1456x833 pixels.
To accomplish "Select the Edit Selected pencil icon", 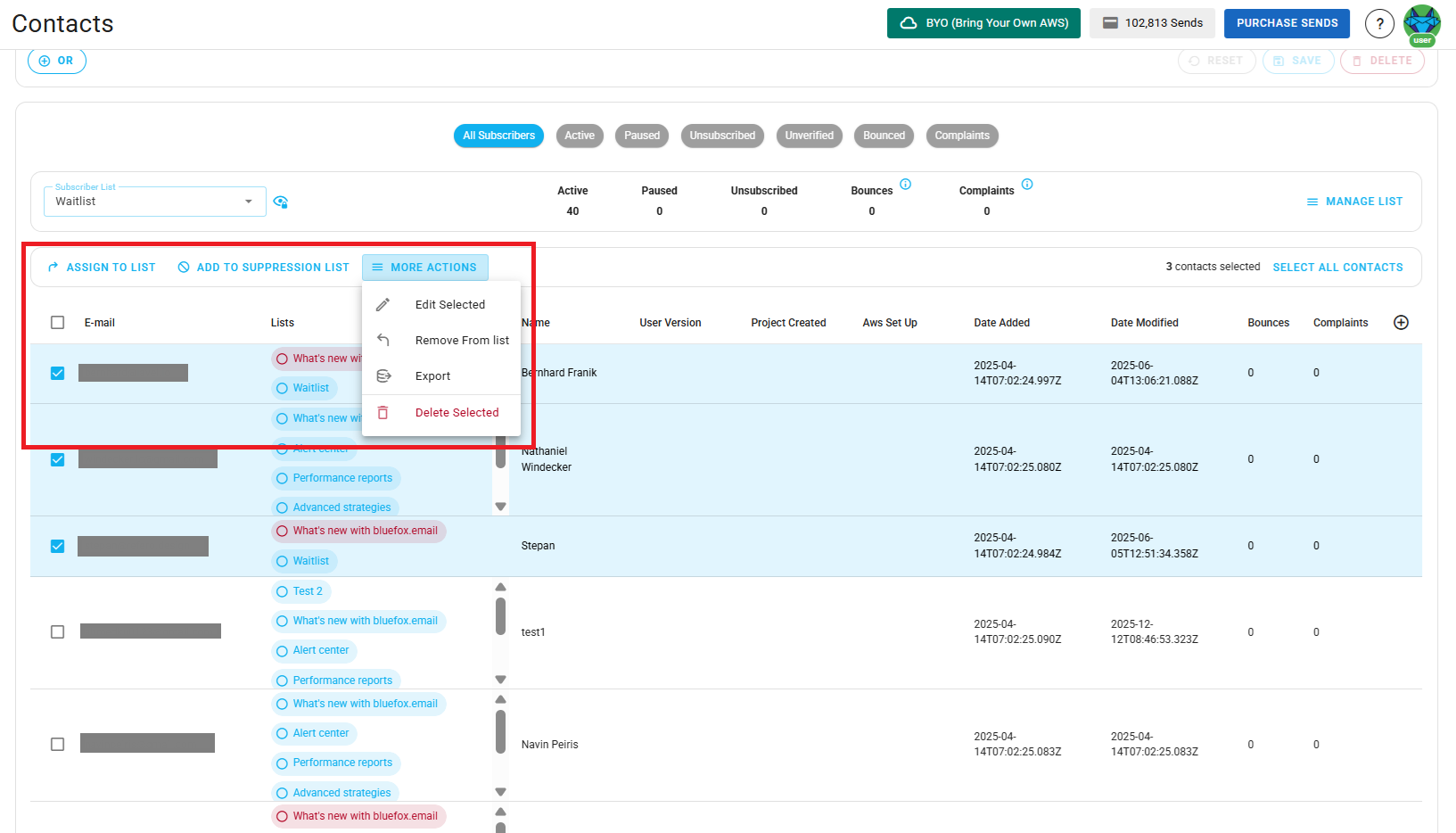I will [x=383, y=303].
